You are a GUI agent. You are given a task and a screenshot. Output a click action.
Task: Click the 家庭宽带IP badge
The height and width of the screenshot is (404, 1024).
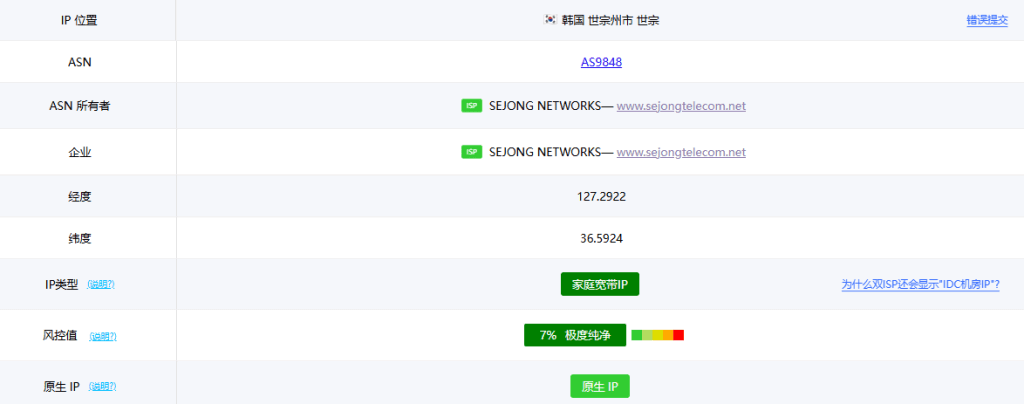[x=599, y=285]
